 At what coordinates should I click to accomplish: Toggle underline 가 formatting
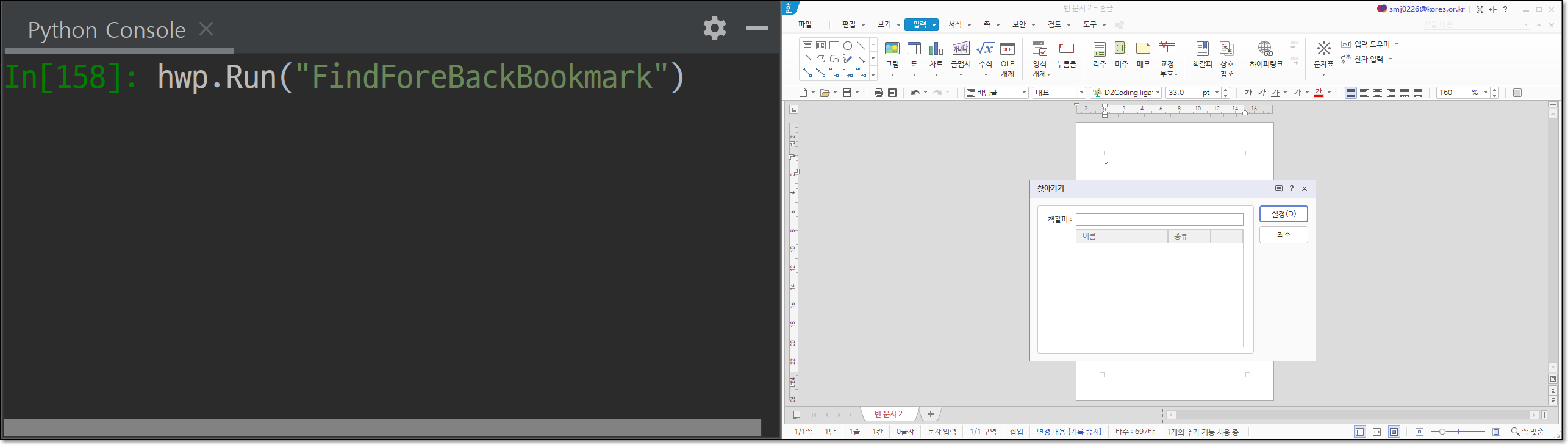tap(1275, 93)
